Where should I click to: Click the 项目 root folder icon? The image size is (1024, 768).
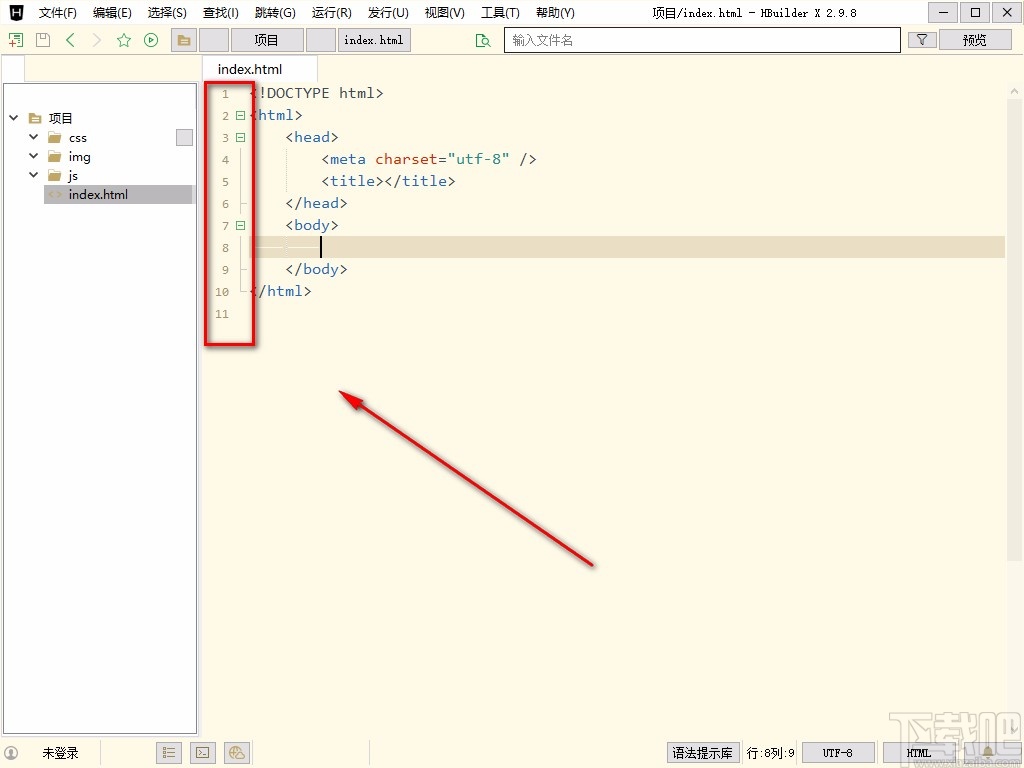tap(35, 118)
